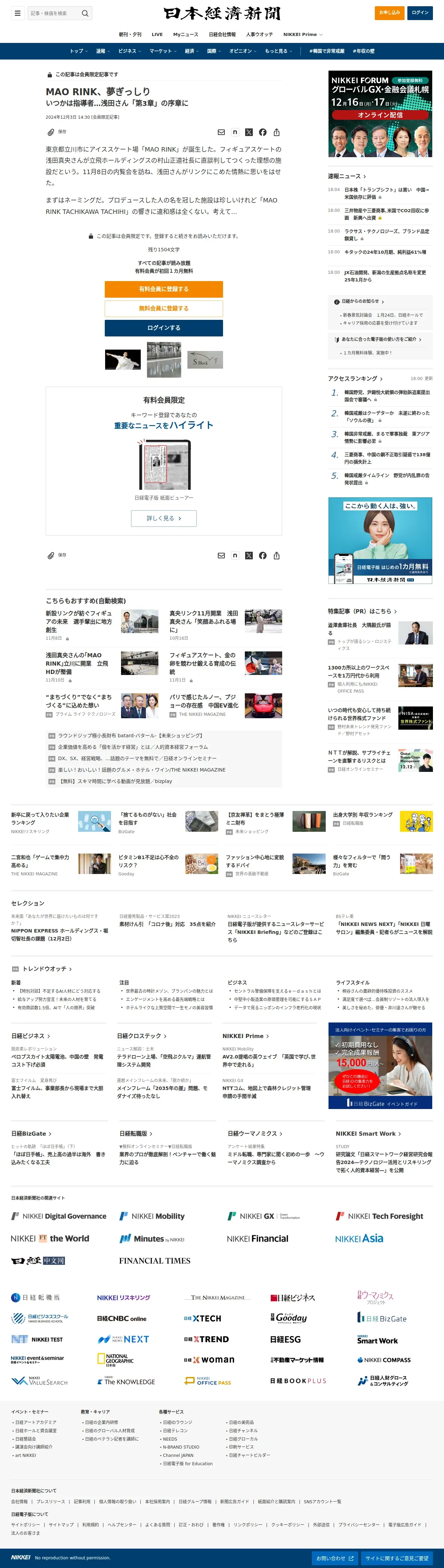Screen dimensions: 444x1568
Task: Expand the 国際 navigation dropdown
Action: coord(214,51)
